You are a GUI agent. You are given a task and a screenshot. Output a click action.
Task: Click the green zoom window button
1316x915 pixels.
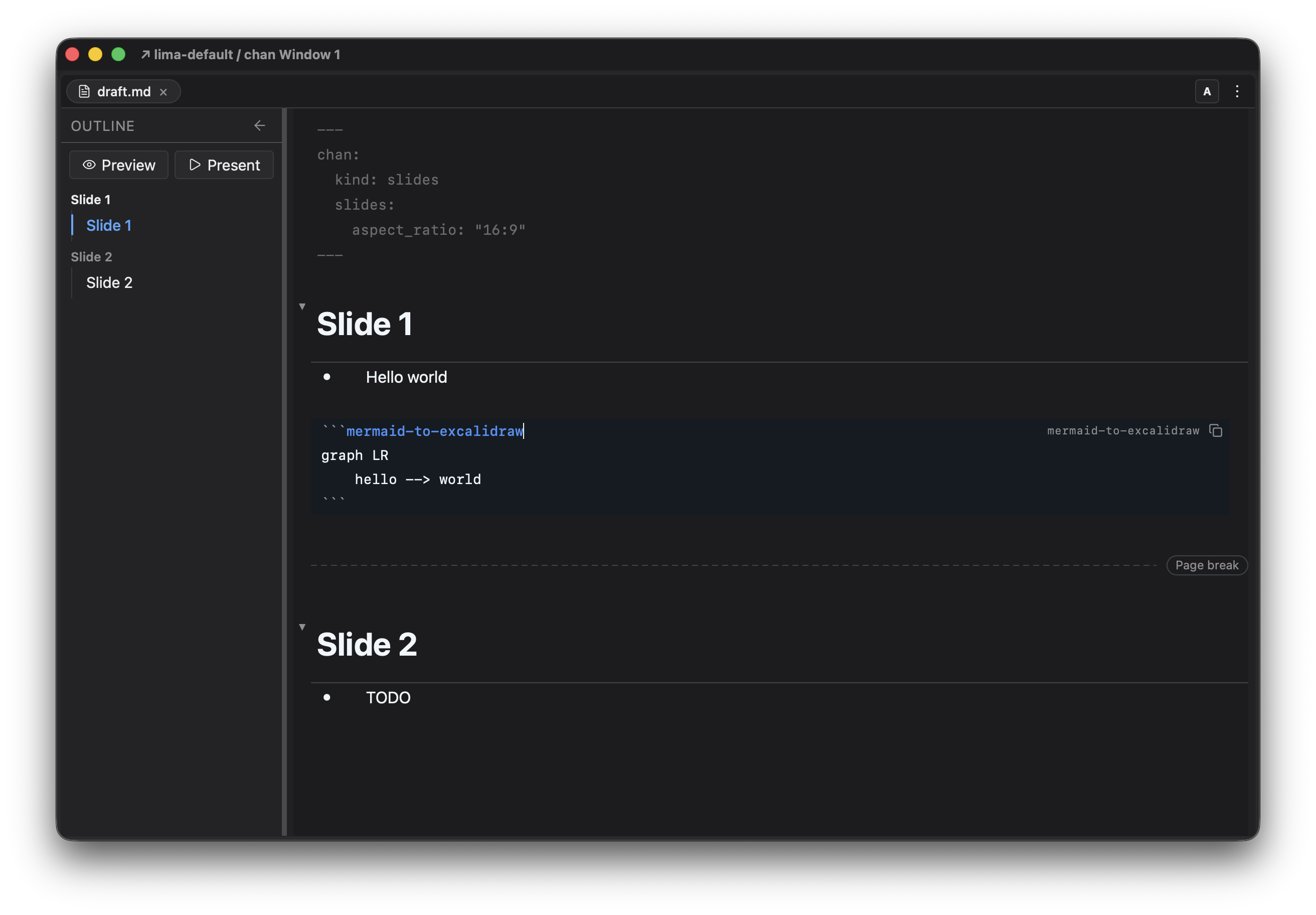(119, 55)
